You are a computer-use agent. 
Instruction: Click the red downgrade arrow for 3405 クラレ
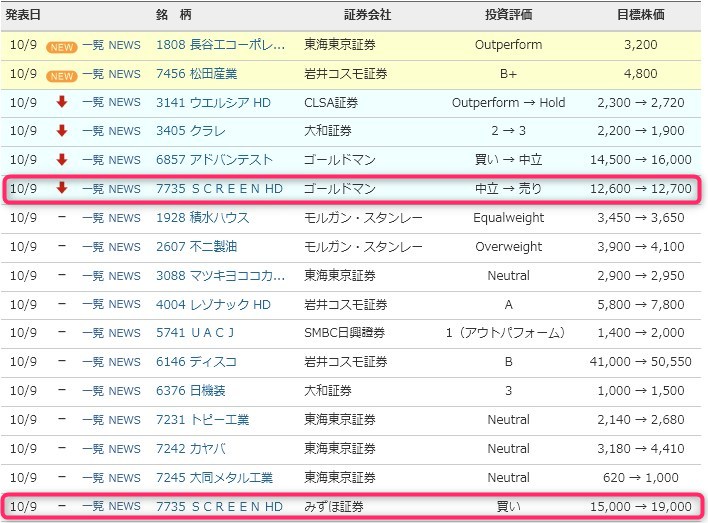(x=62, y=131)
